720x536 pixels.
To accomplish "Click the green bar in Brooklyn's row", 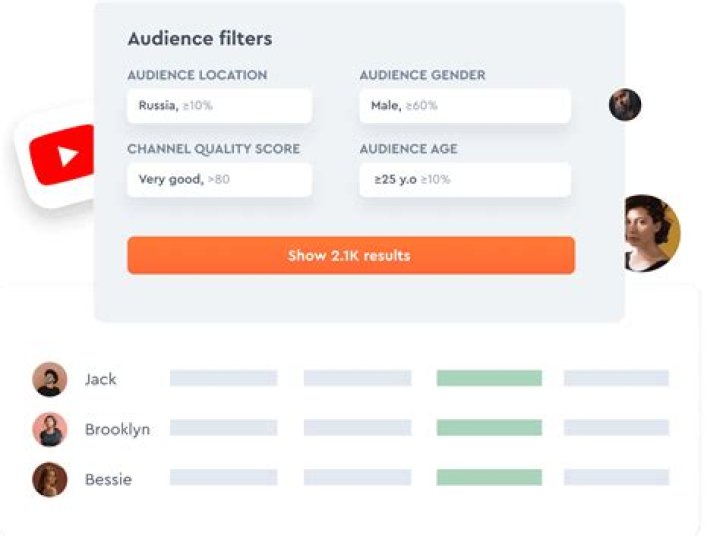I will point(489,428).
